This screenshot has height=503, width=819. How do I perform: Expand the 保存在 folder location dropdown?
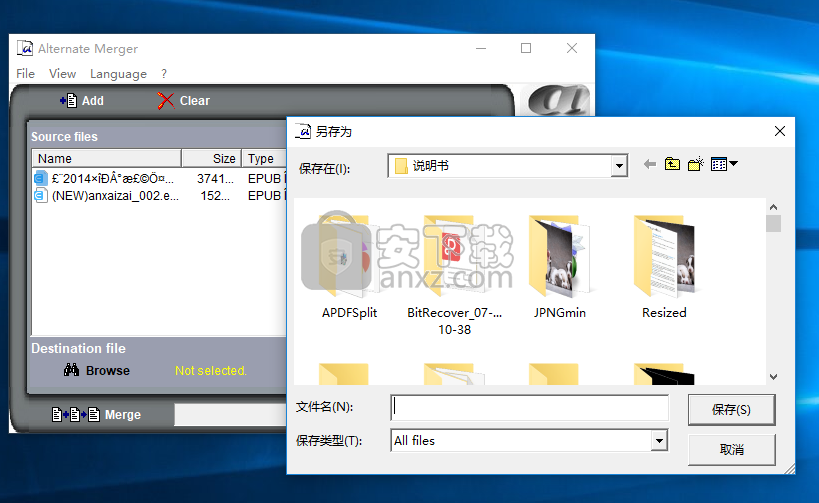(619, 166)
